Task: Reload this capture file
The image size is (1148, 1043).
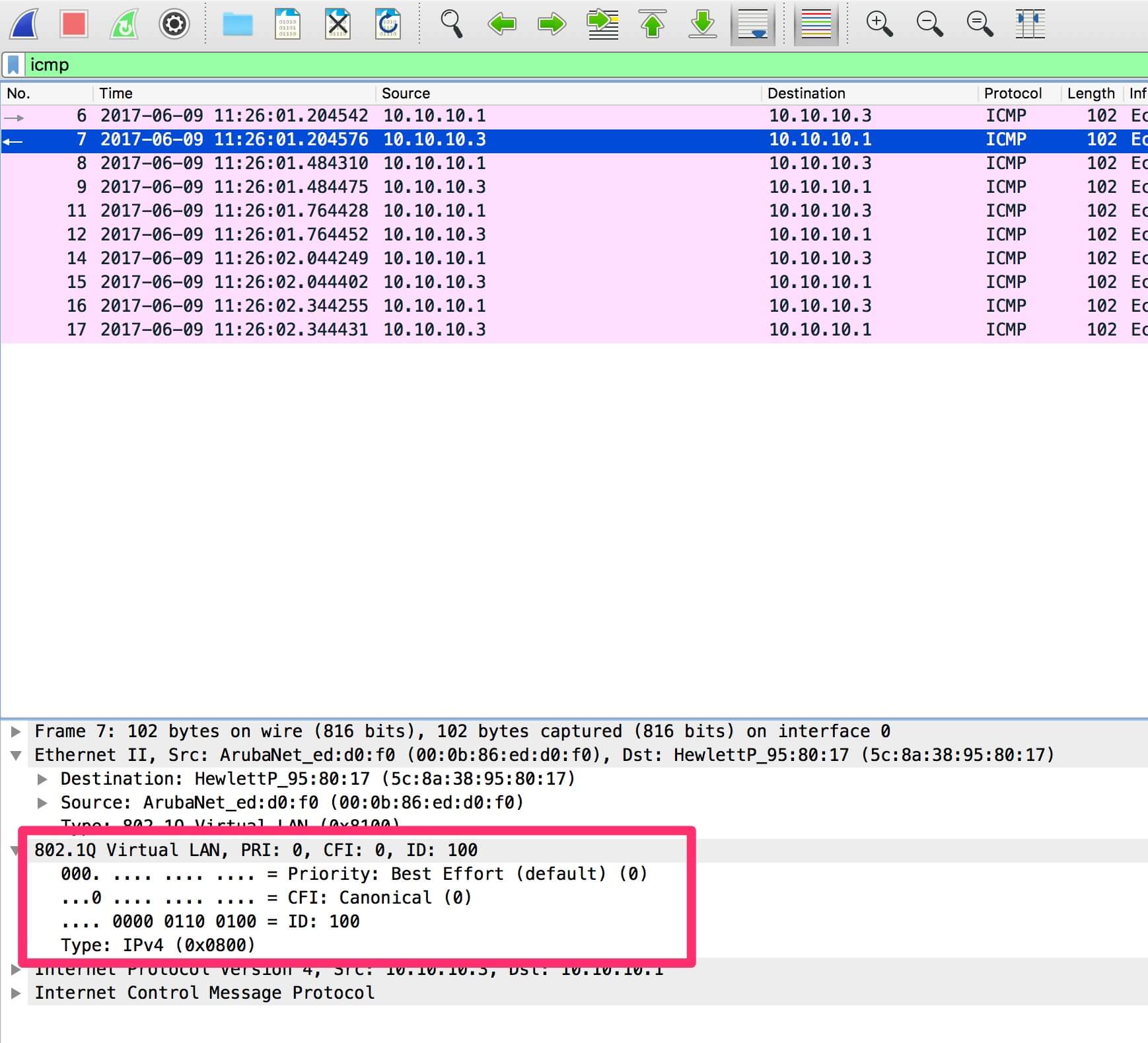Action: pyautogui.click(x=389, y=23)
